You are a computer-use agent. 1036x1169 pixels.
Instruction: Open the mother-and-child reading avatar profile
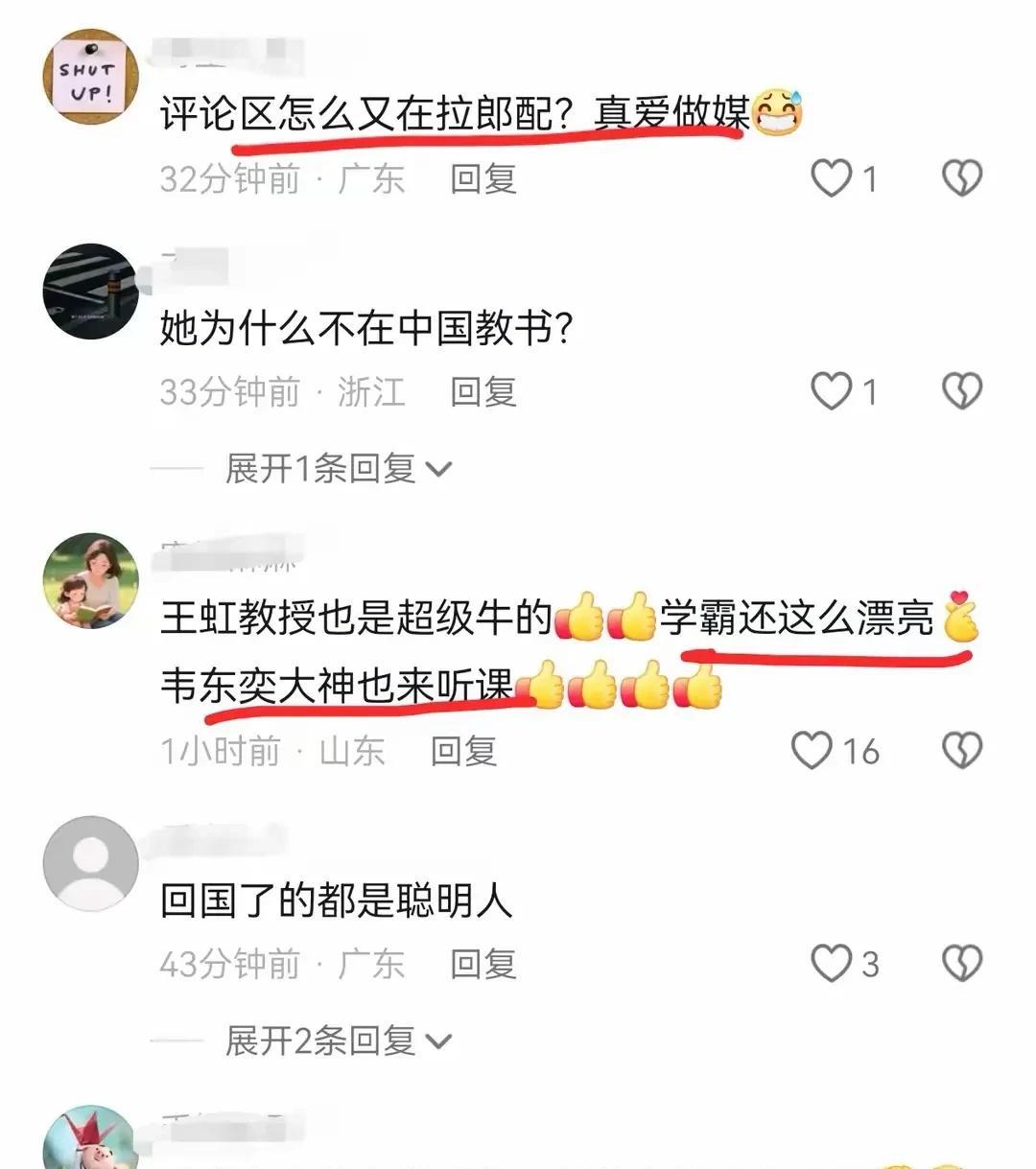tap(91, 580)
